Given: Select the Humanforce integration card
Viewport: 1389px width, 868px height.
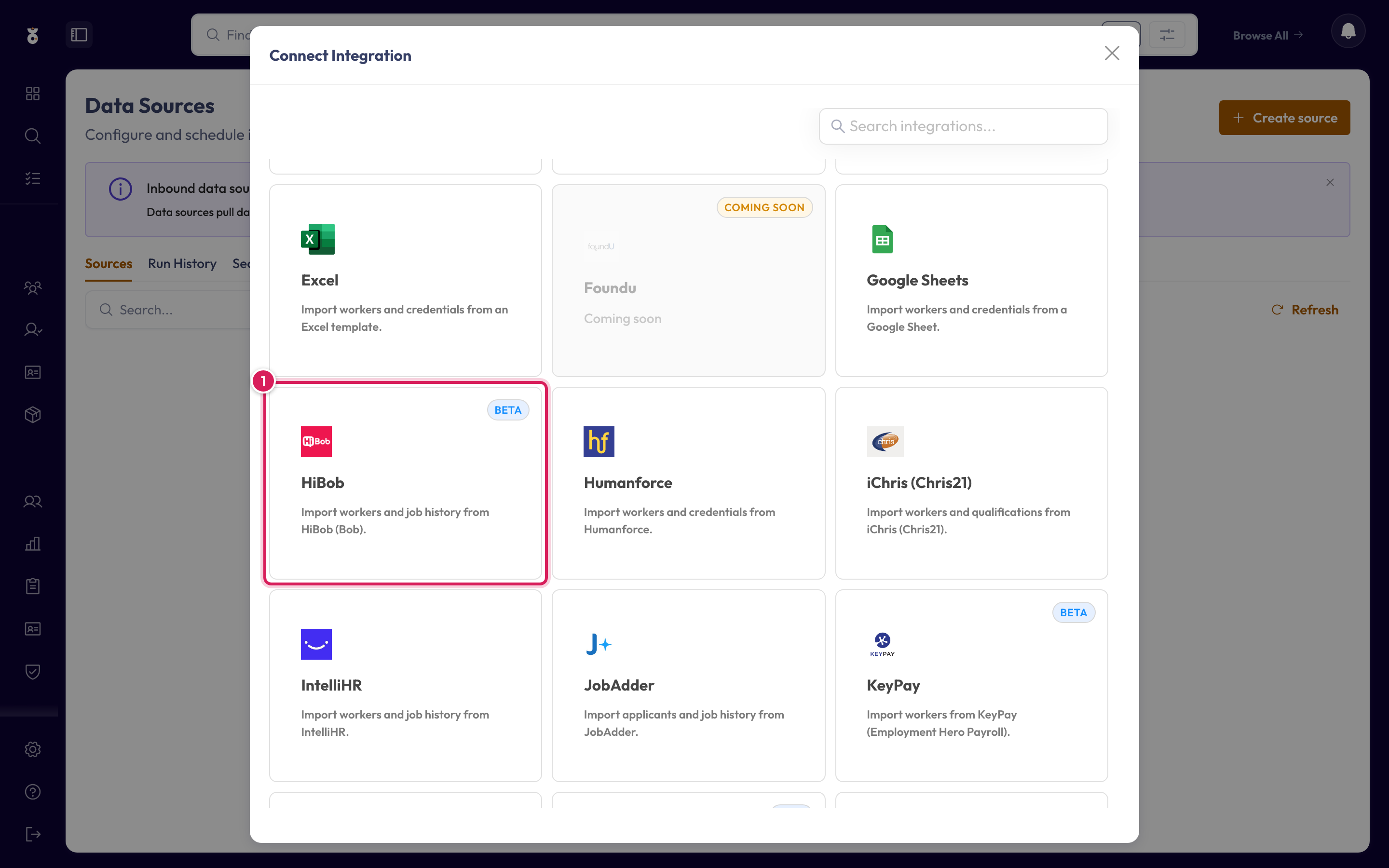Looking at the screenshot, I should (x=688, y=483).
